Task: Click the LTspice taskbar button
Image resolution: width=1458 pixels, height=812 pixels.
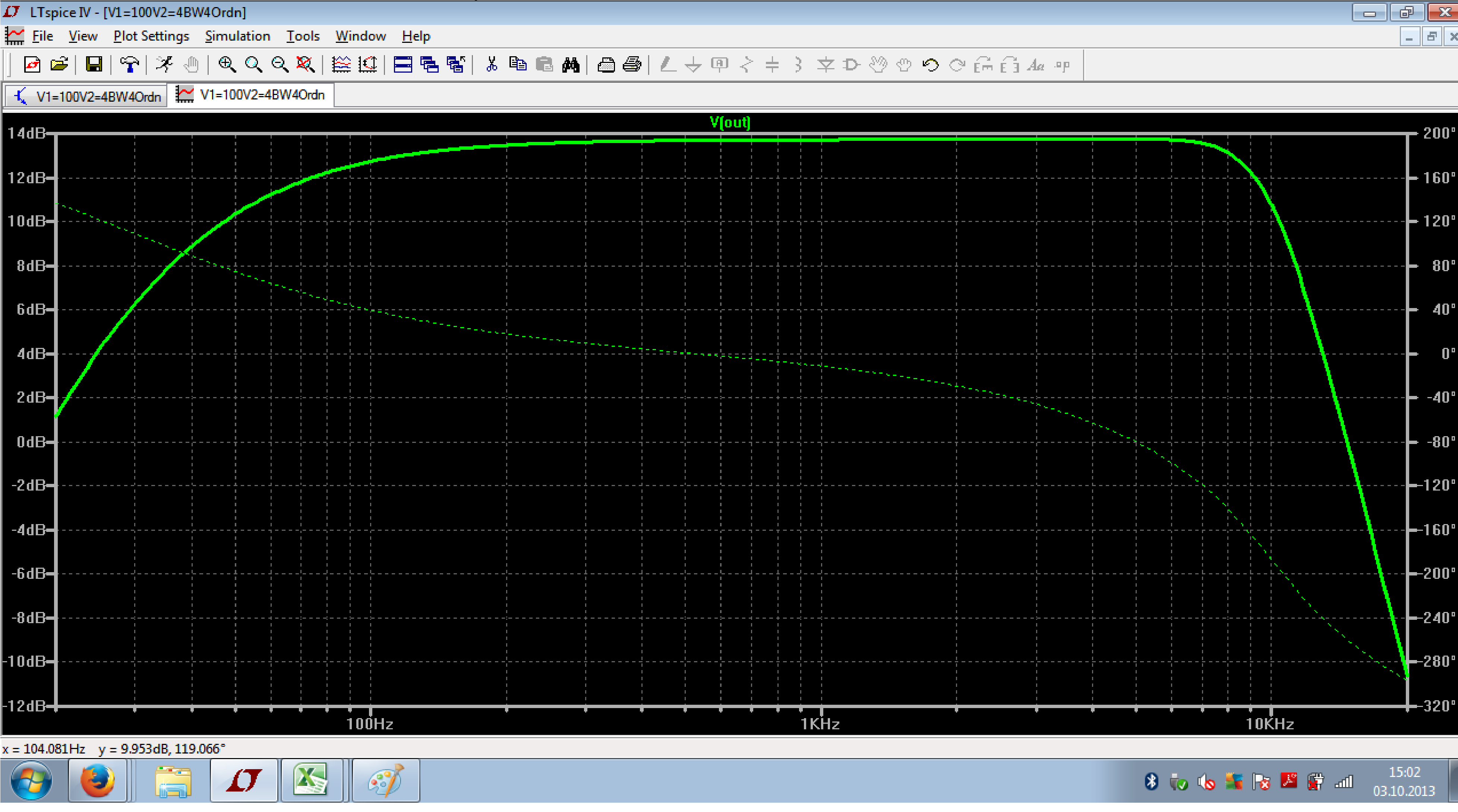Action: click(x=244, y=781)
